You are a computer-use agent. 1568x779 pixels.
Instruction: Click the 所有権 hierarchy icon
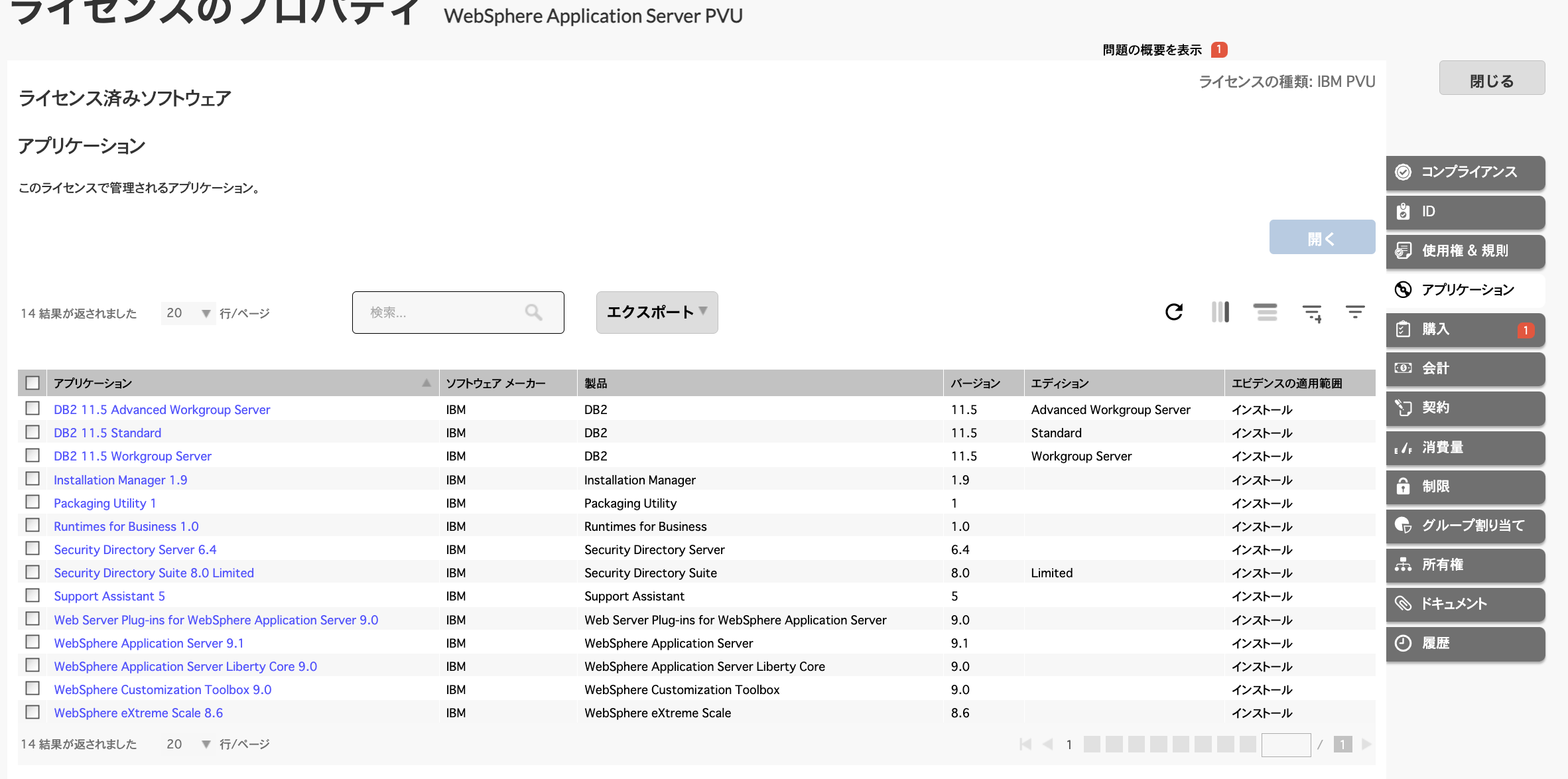coord(1404,565)
